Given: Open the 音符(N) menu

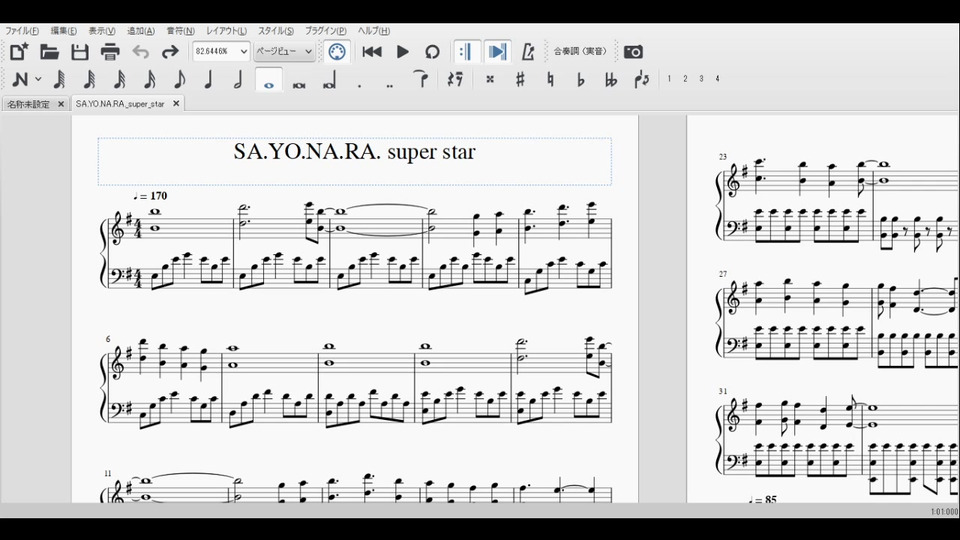Looking at the screenshot, I should [181, 31].
